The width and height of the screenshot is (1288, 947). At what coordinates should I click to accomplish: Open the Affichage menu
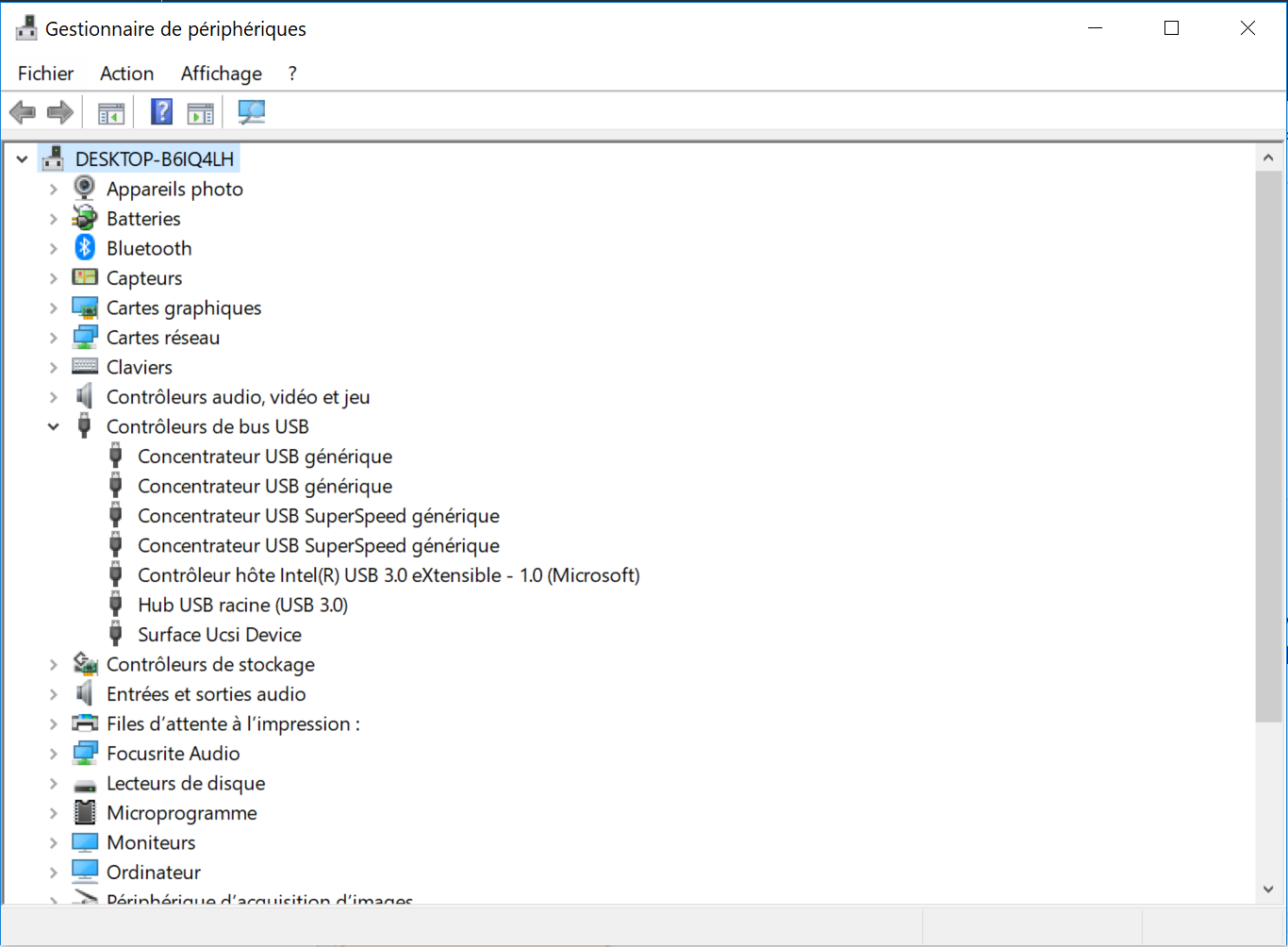(x=222, y=74)
